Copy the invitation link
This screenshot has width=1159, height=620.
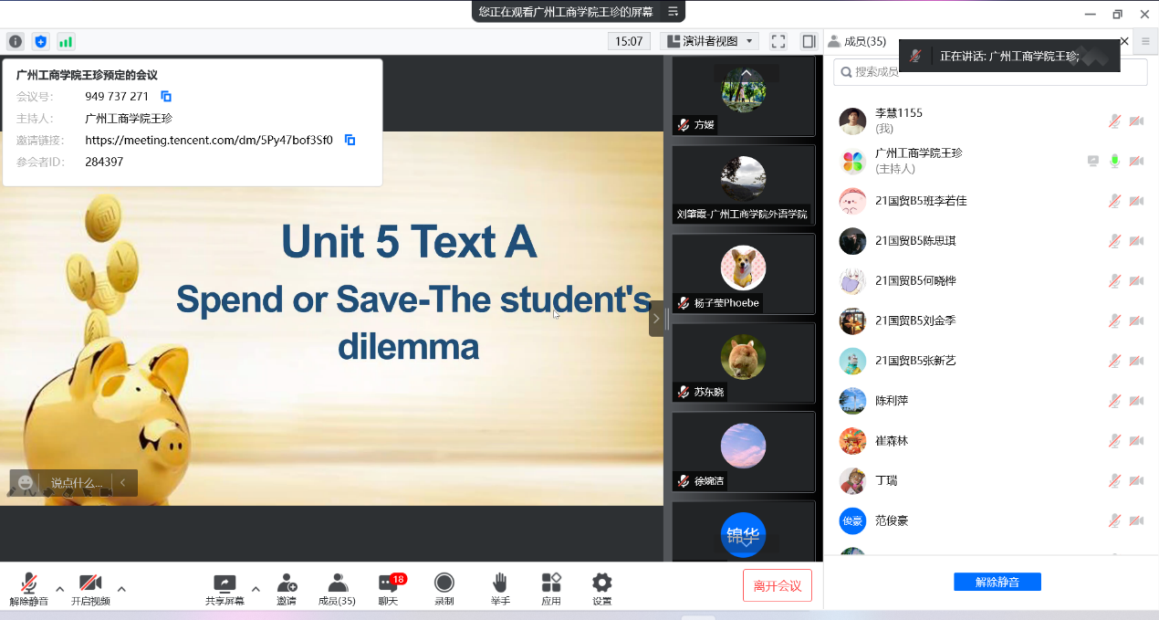click(x=350, y=140)
